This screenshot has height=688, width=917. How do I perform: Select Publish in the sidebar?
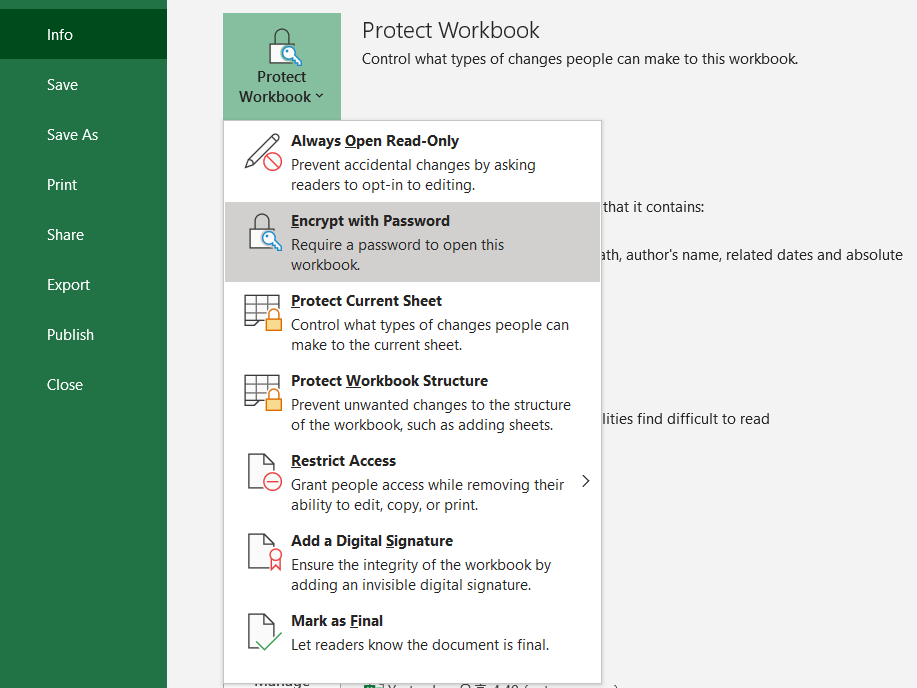83,335
